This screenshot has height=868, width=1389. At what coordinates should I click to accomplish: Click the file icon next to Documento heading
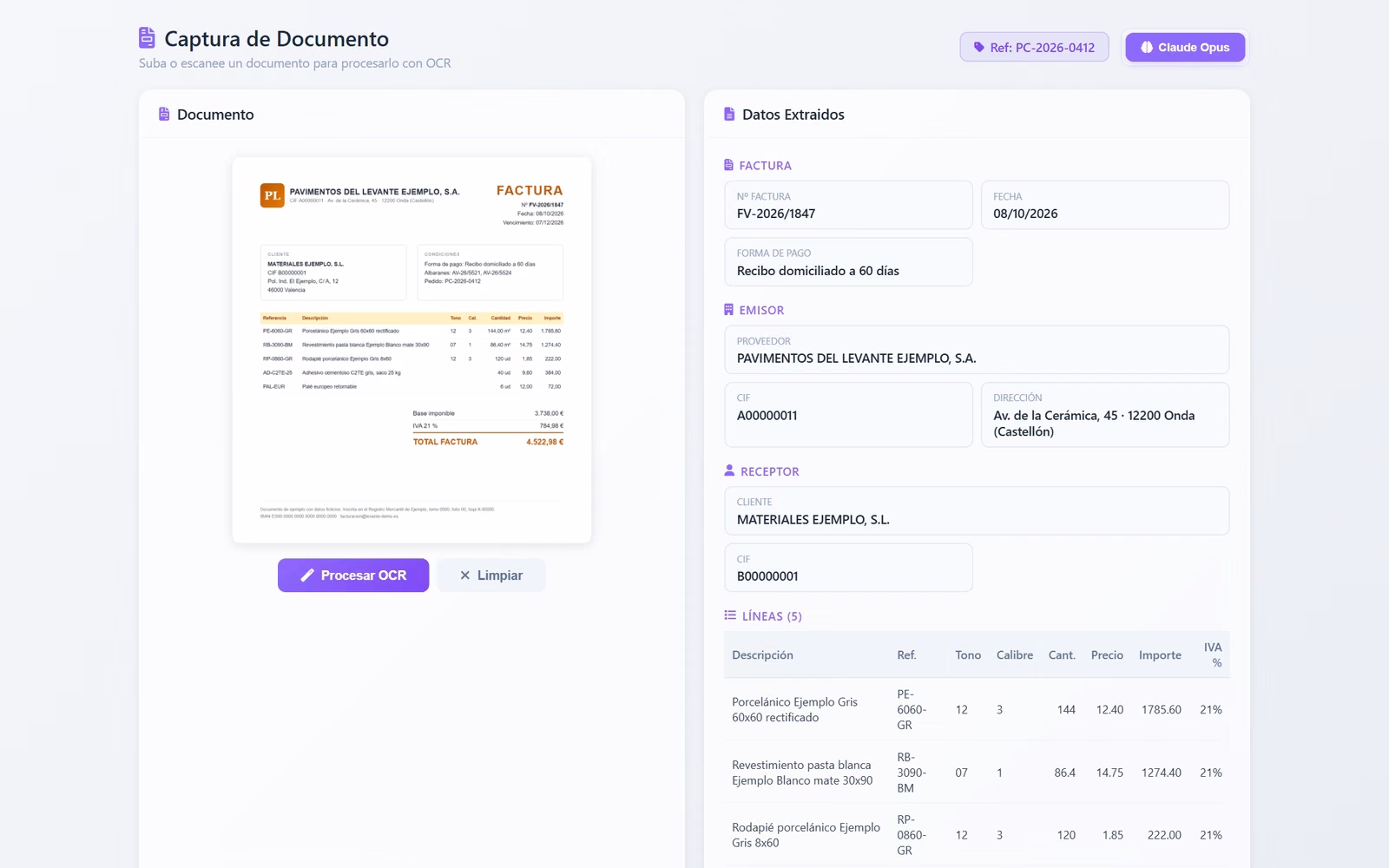(x=164, y=114)
